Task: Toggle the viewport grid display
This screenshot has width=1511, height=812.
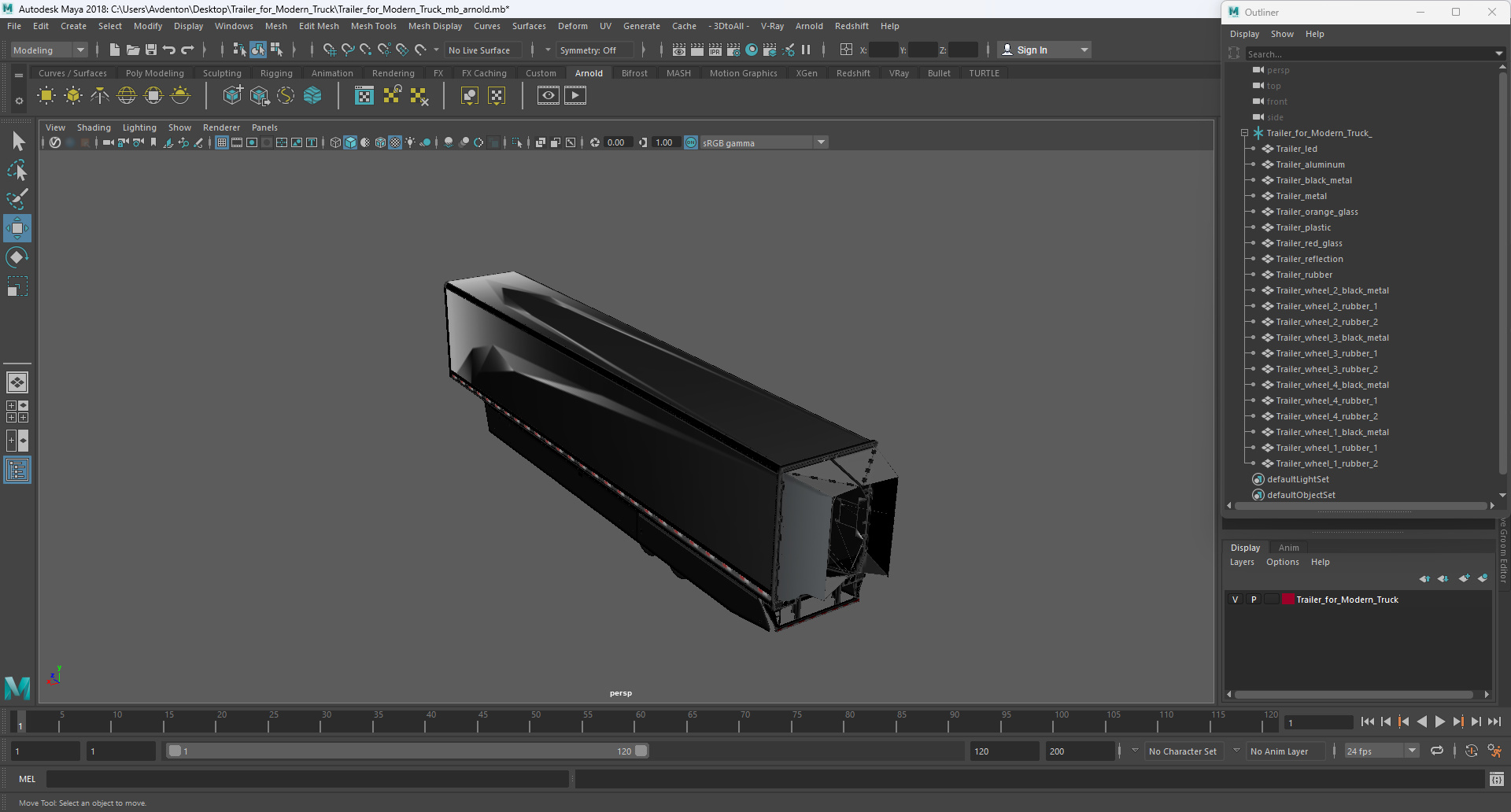Action: coord(222,142)
